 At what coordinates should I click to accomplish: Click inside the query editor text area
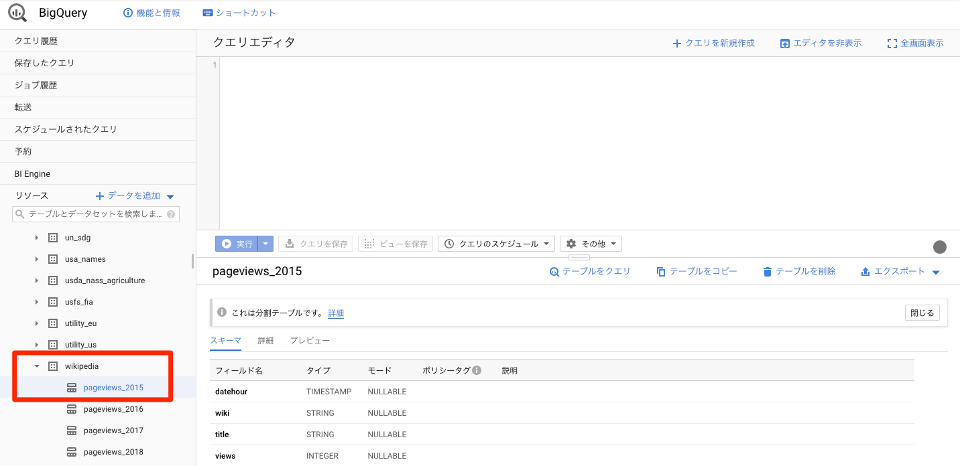[x=588, y=144]
